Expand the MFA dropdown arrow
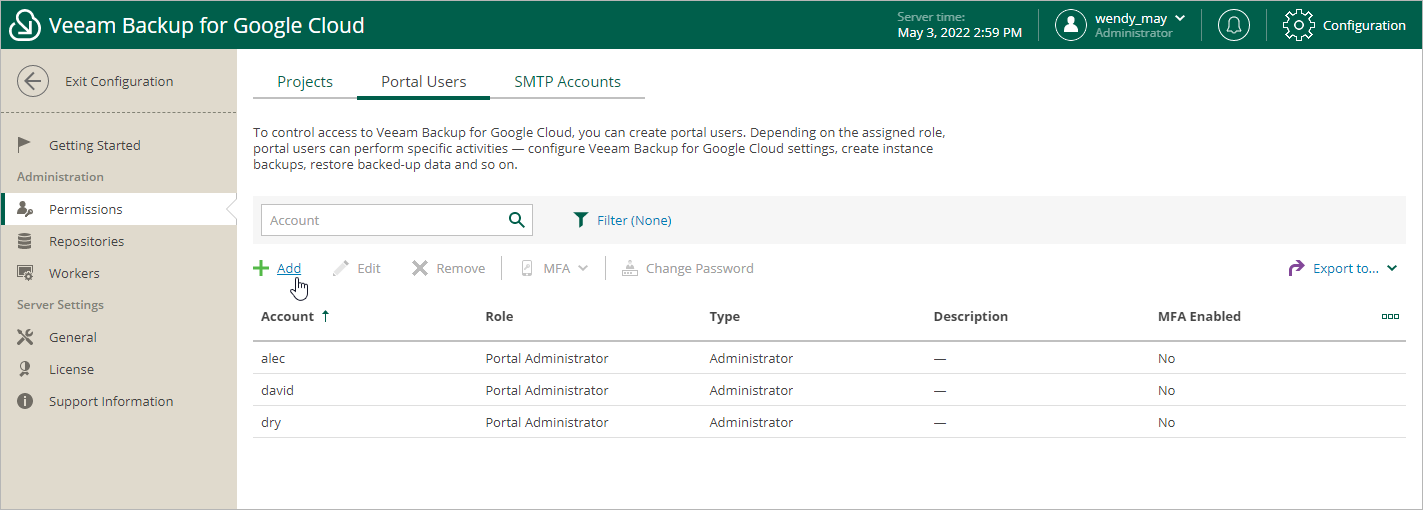1423x510 pixels. 583,268
